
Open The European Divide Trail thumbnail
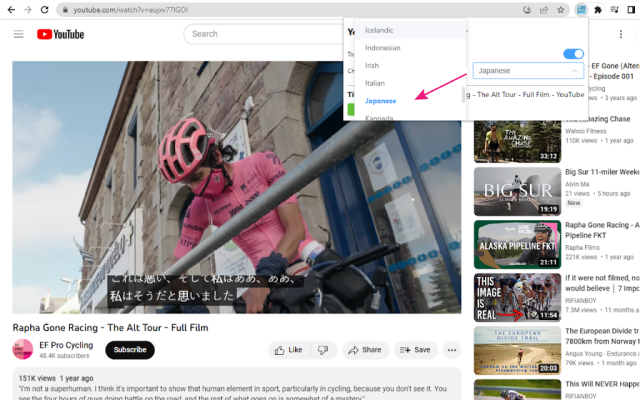pos(517,351)
